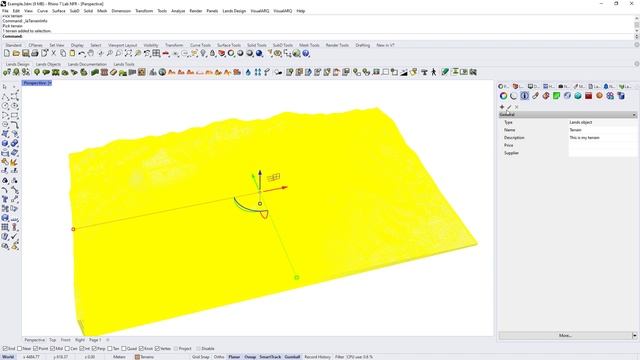Viewport: 640px width, 360px height.
Task: Open the Analyze menu
Action: tap(178, 11)
